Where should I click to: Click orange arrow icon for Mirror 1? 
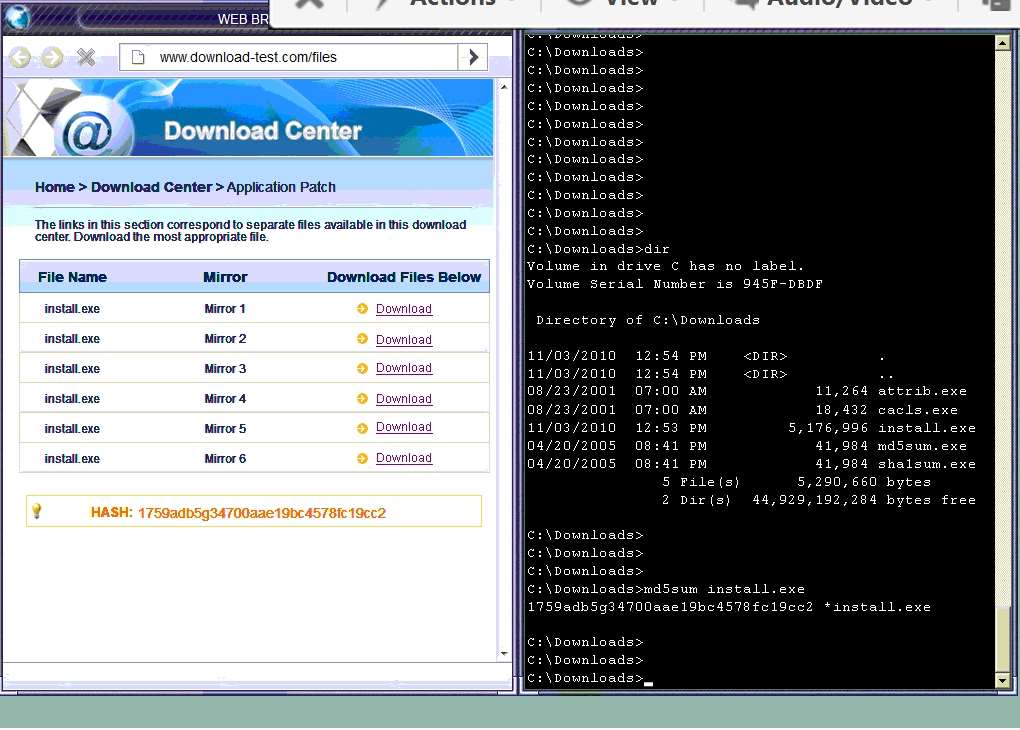362,308
